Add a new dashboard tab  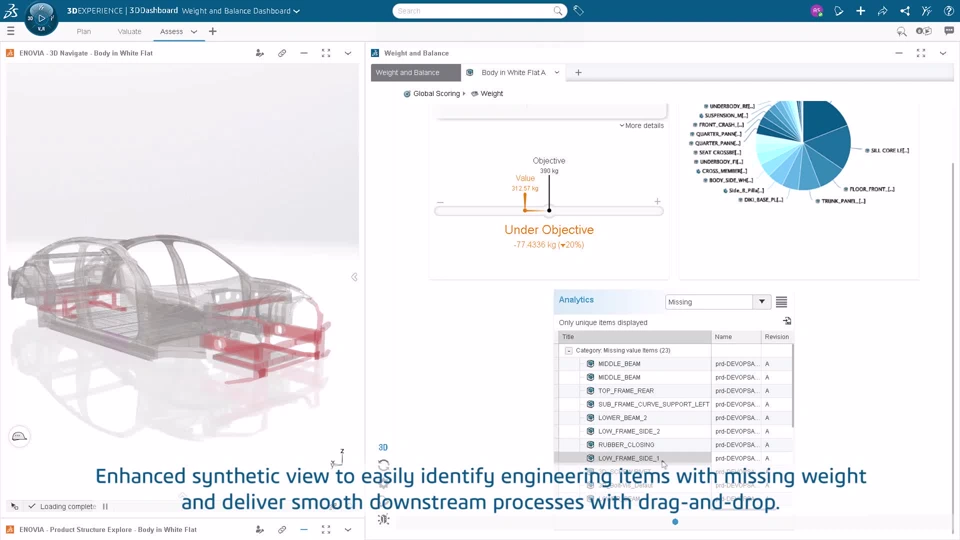click(212, 31)
